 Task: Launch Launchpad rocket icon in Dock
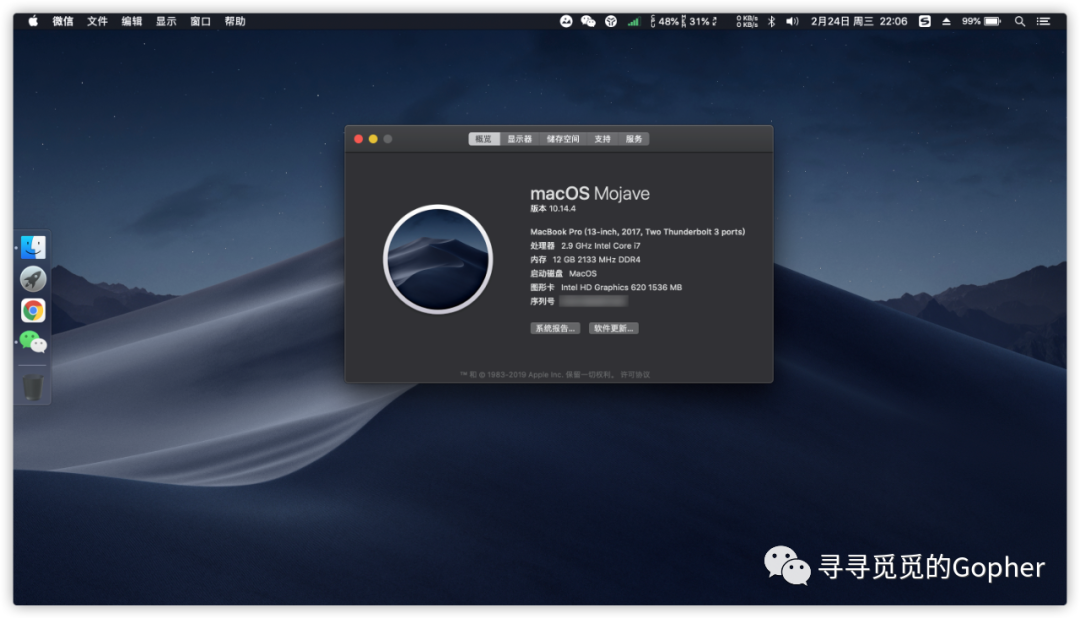tap(33, 279)
